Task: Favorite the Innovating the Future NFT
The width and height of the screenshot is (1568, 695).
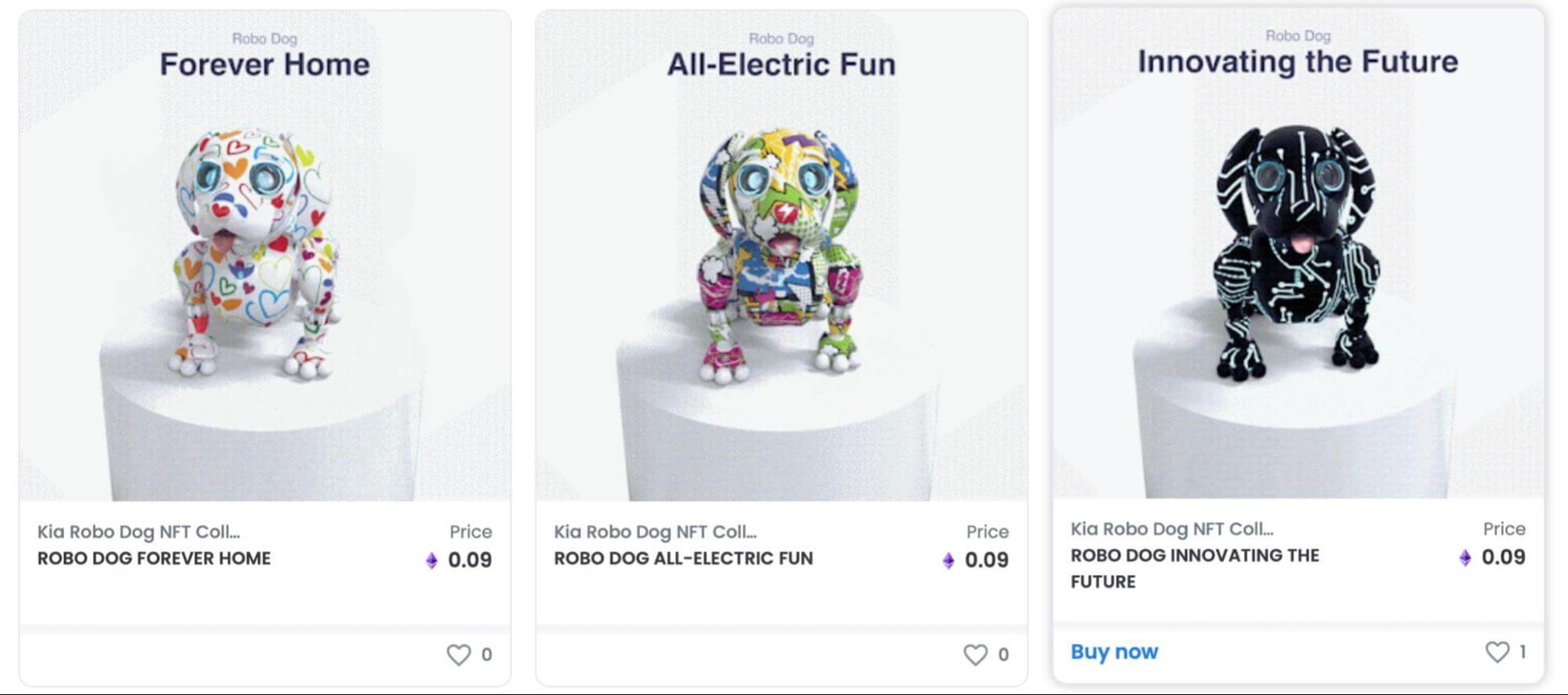Action: pos(1497,651)
